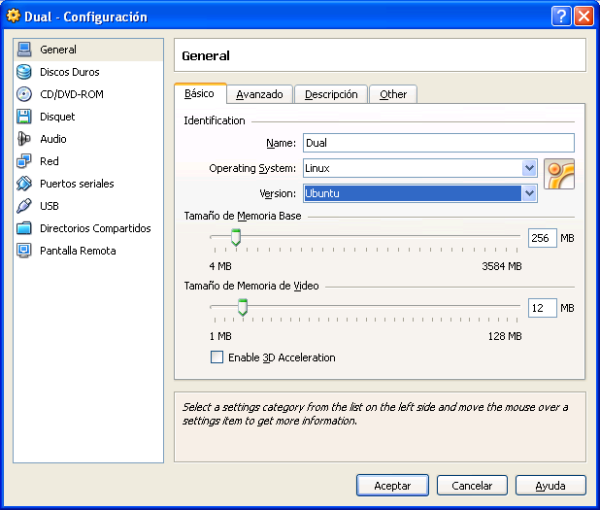Click the Memoria Base slider handle
The height and width of the screenshot is (510, 600).
236,237
